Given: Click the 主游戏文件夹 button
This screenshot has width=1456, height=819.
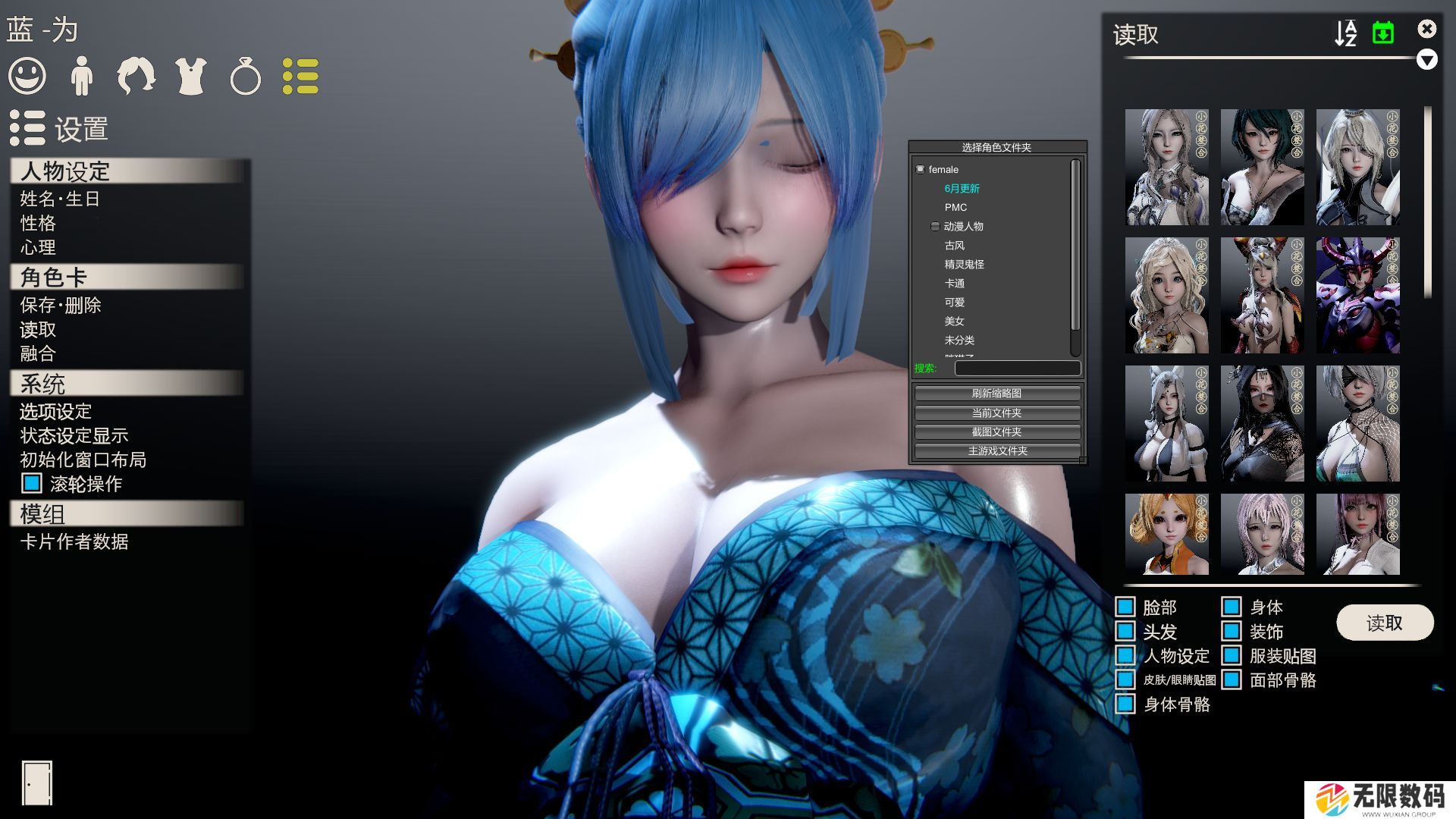Looking at the screenshot, I should click(x=997, y=450).
